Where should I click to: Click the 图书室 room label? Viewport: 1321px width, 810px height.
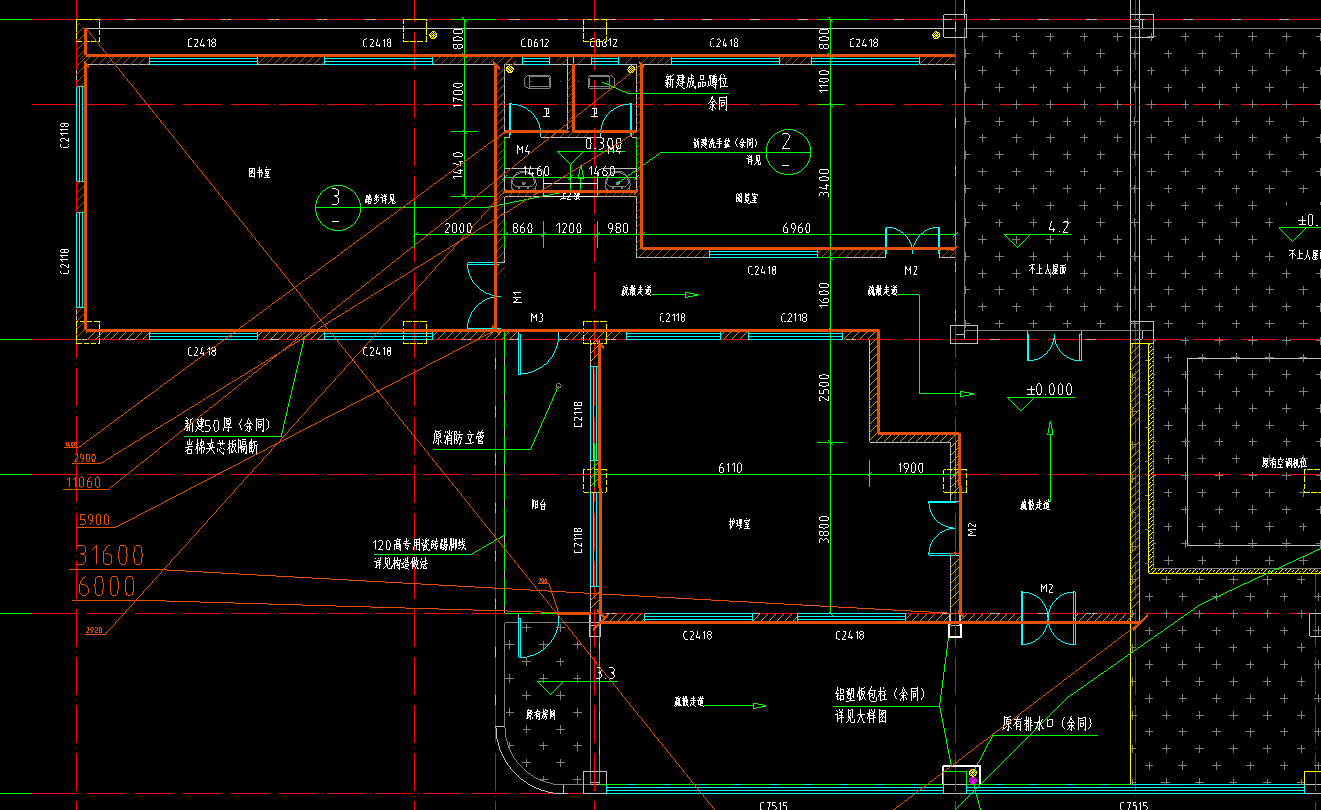(x=260, y=173)
